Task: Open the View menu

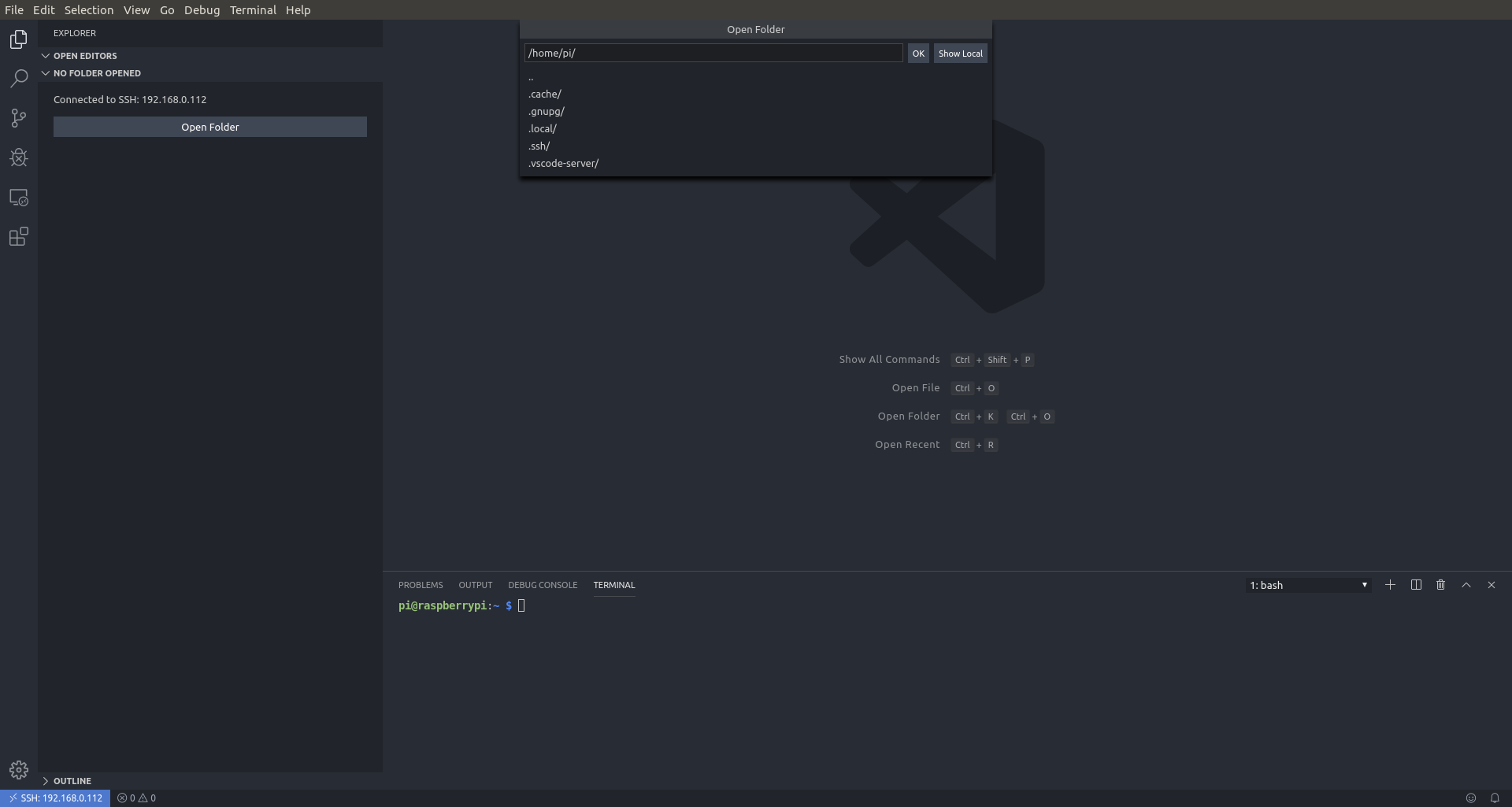Action: 136,9
